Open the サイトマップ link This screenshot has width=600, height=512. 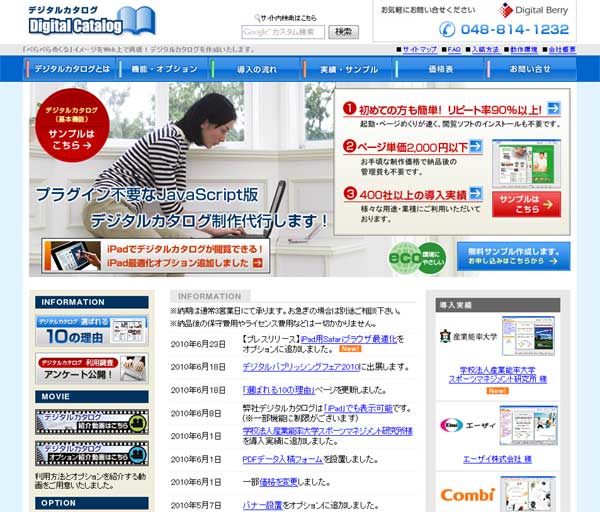(420, 49)
